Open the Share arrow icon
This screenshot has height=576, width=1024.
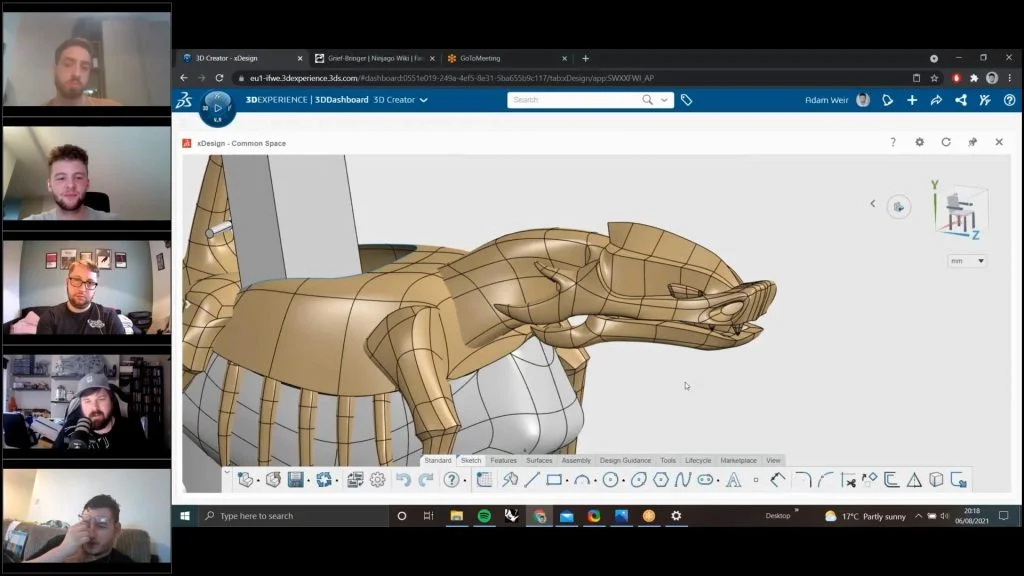(936, 100)
